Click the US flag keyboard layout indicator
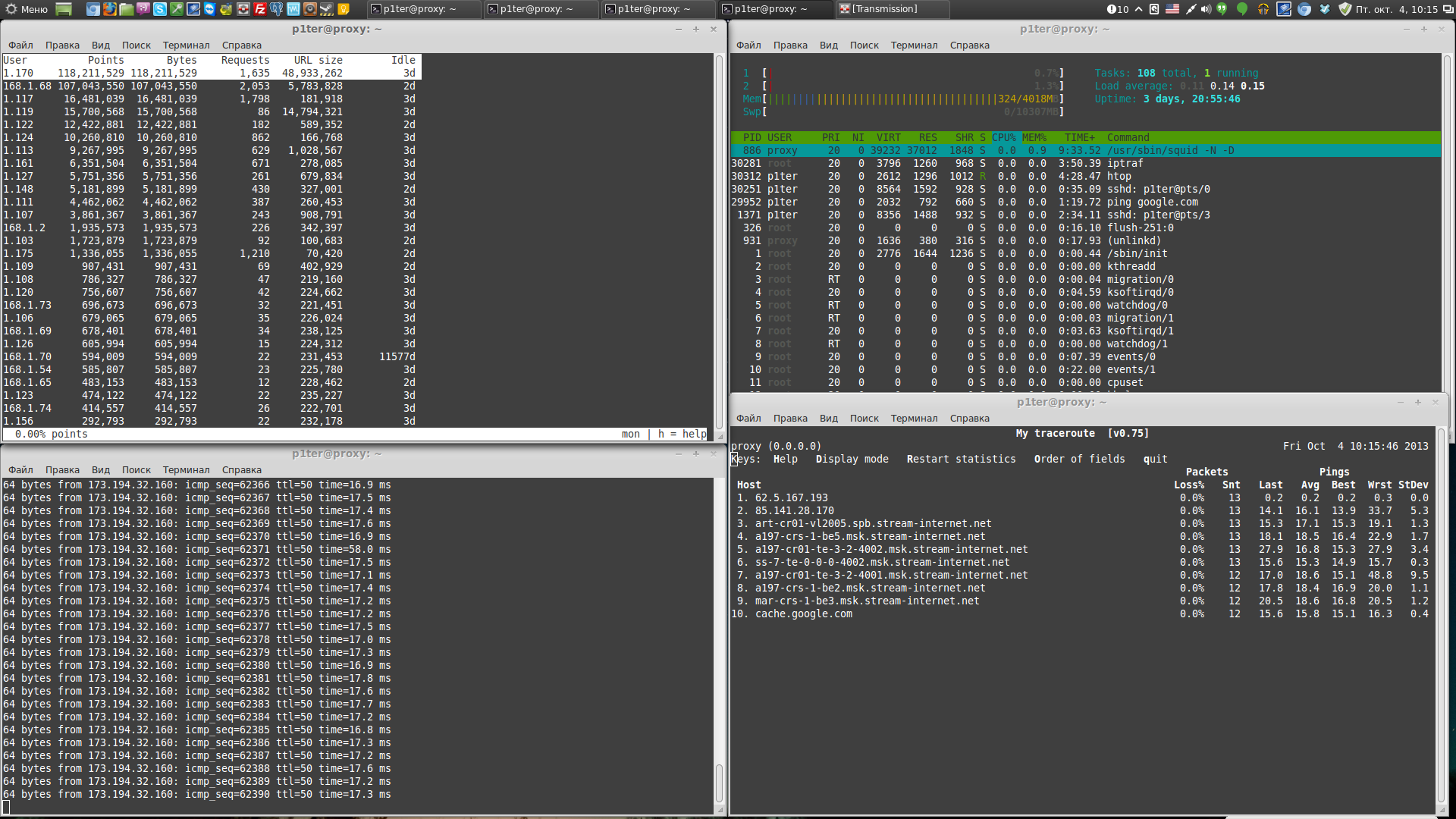The image size is (1456, 819). click(x=1172, y=9)
